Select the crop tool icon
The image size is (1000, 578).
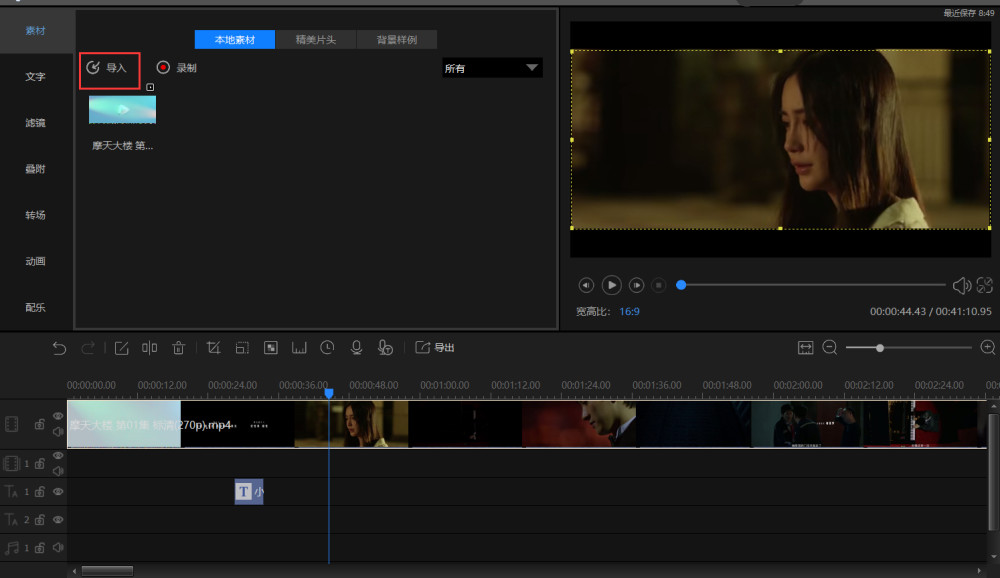[213, 348]
